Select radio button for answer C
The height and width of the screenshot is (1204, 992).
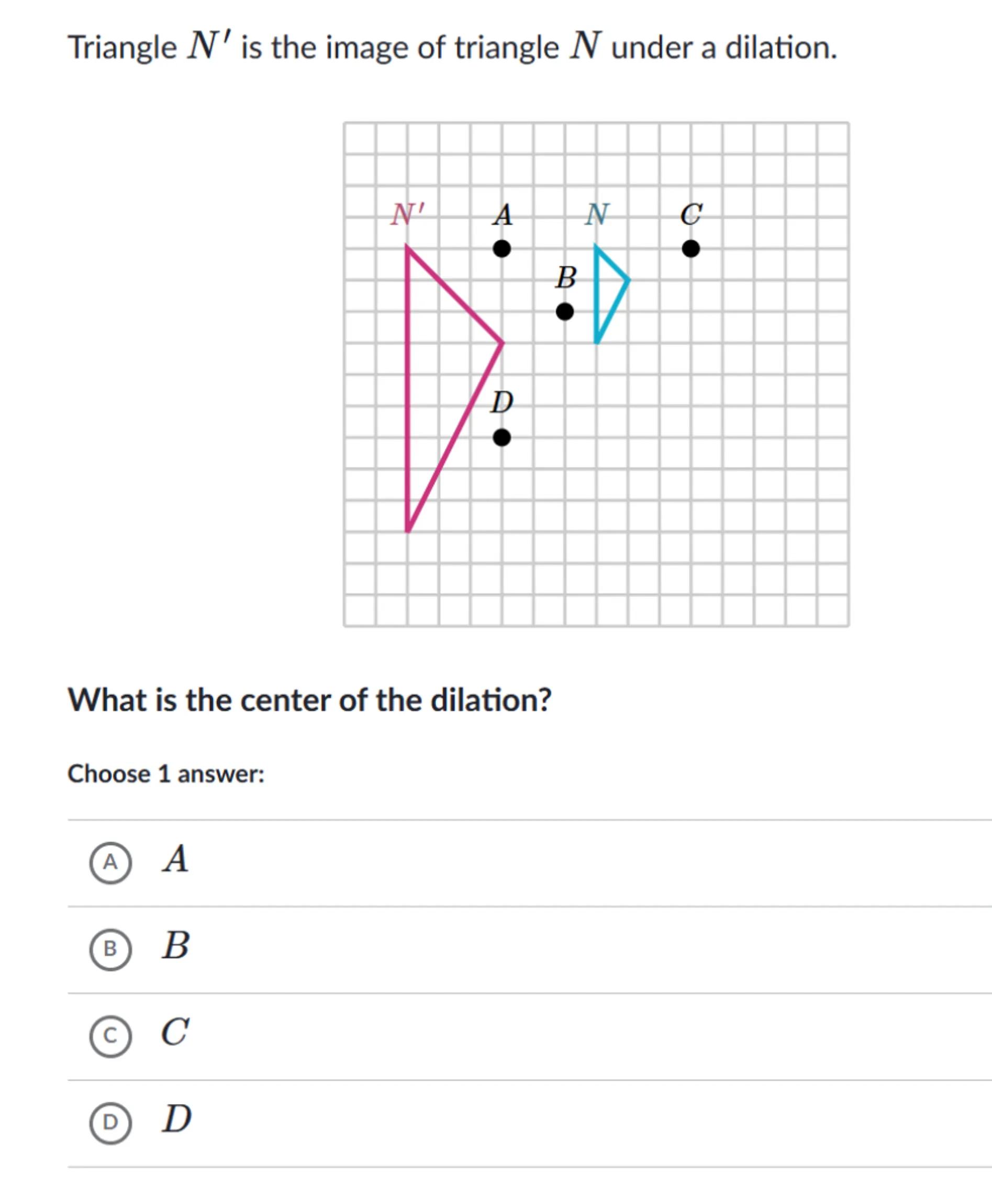click(x=110, y=1036)
